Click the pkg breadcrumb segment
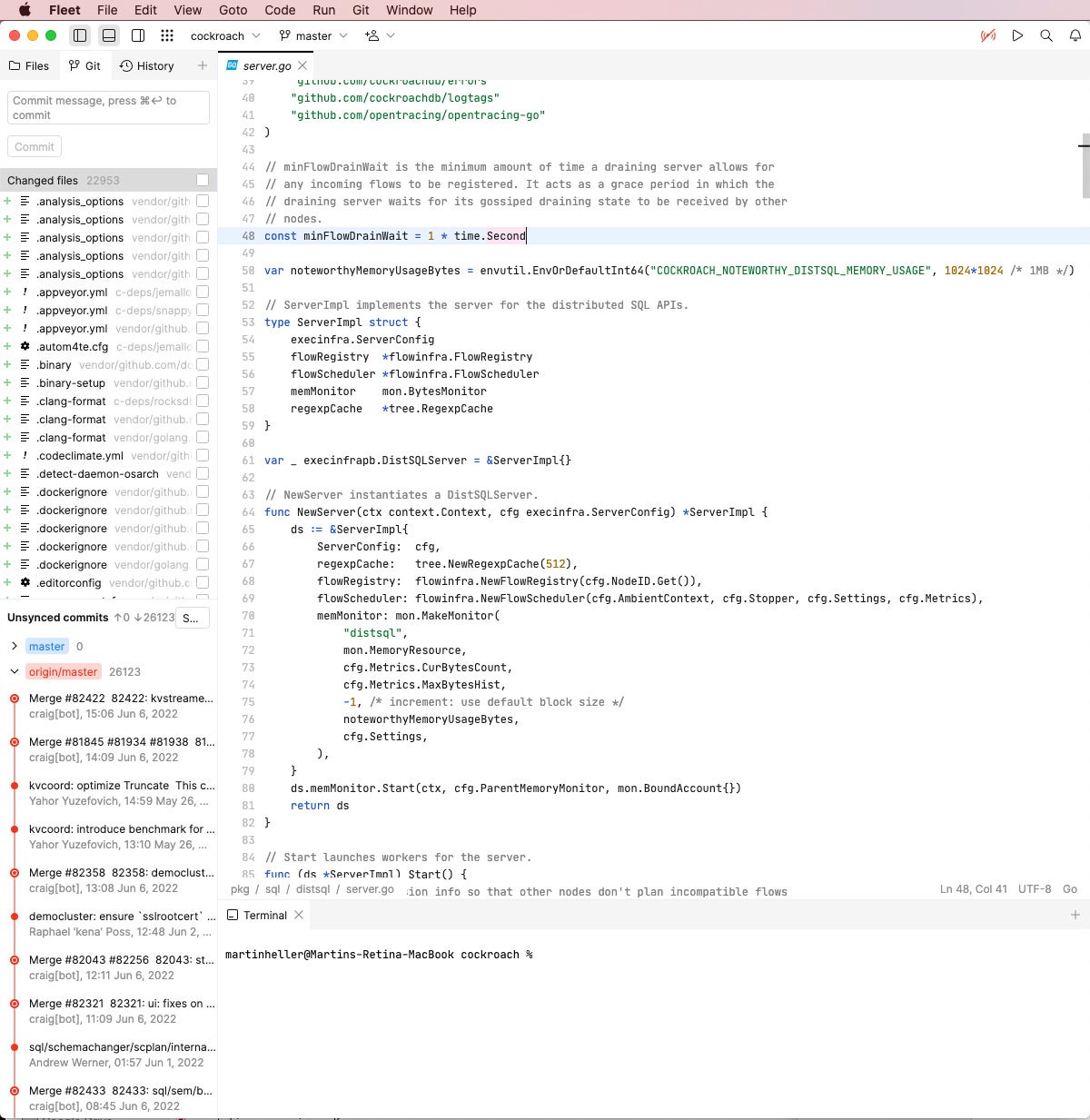This screenshot has width=1090, height=1120. pos(240,889)
